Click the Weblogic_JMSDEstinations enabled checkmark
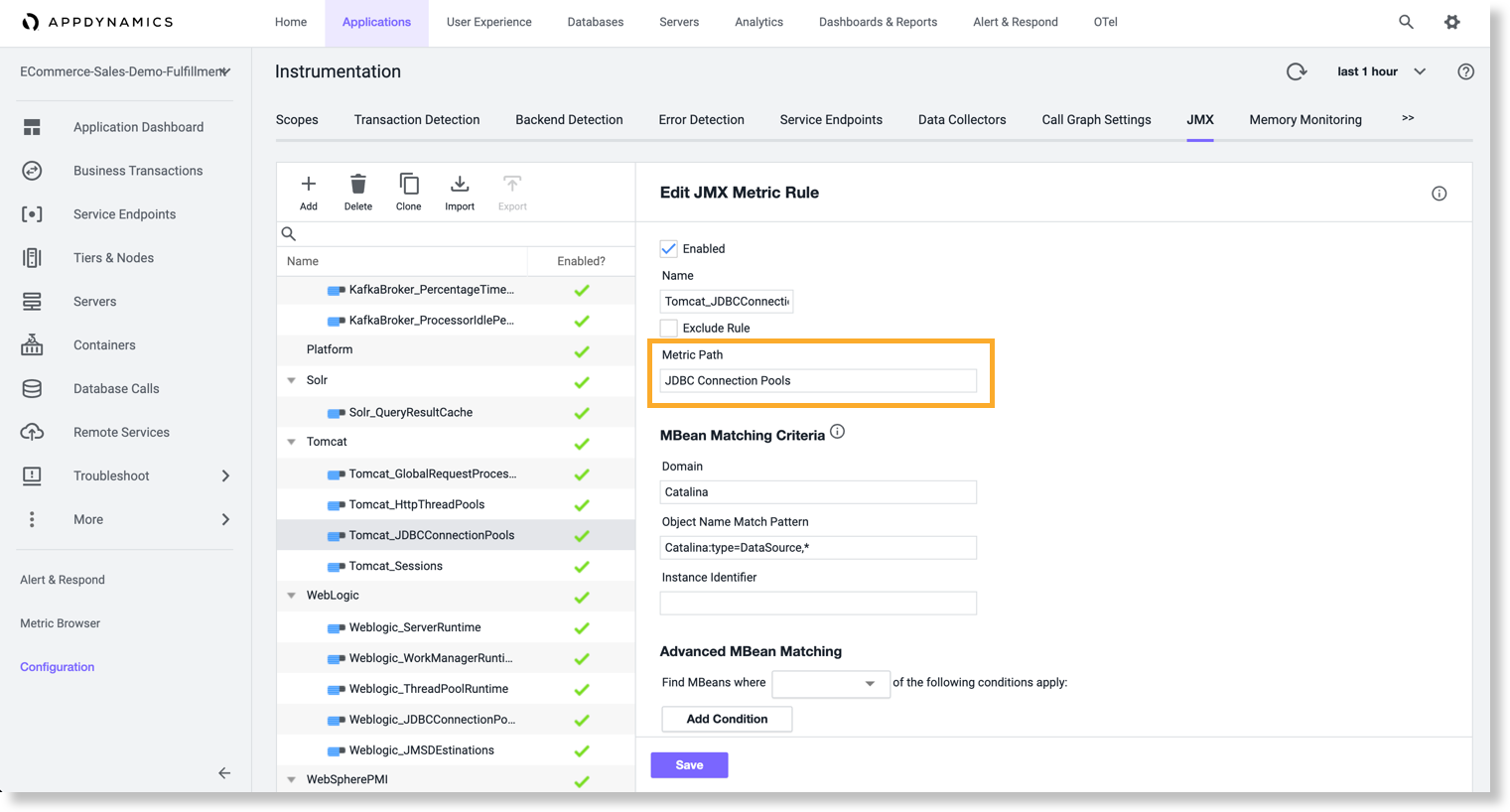This screenshot has width=1510, height=812. click(x=582, y=751)
